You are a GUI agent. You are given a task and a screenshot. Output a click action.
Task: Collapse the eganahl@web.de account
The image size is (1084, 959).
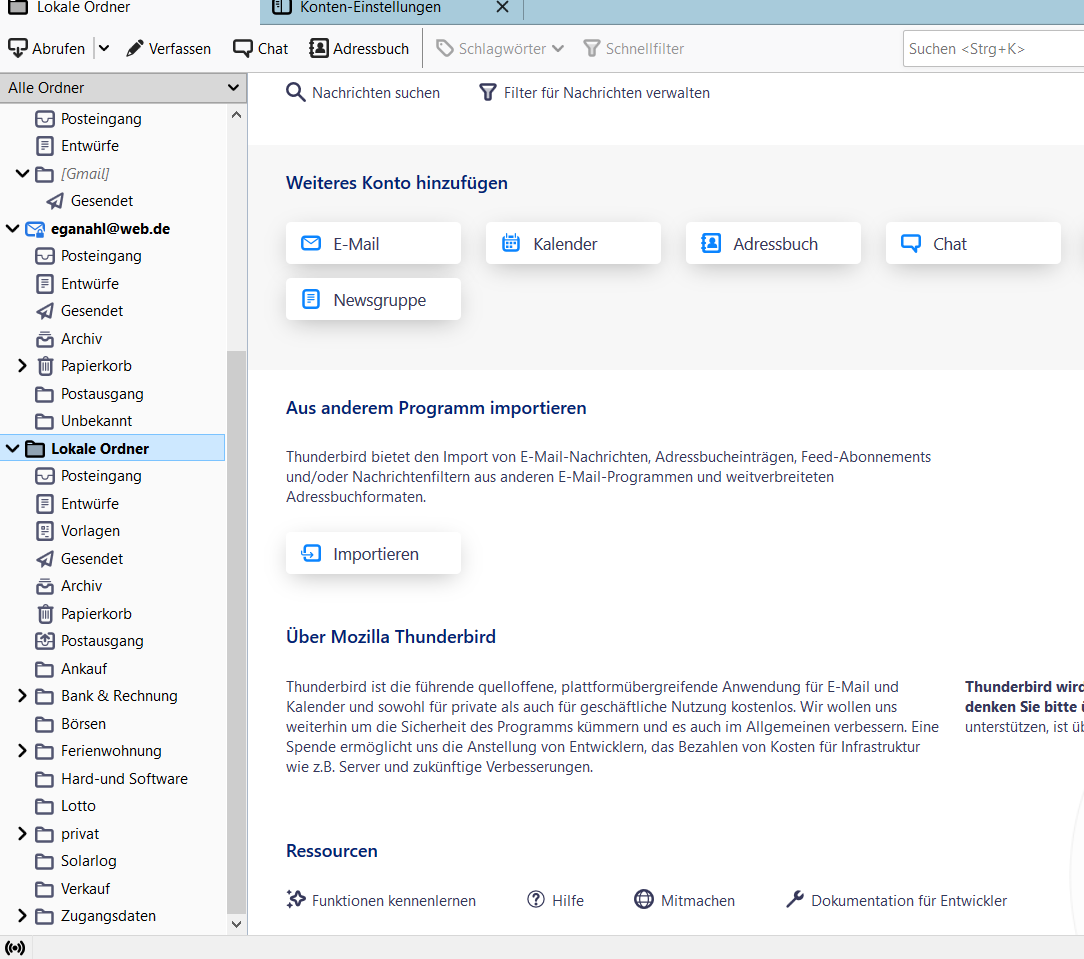(12, 229)
